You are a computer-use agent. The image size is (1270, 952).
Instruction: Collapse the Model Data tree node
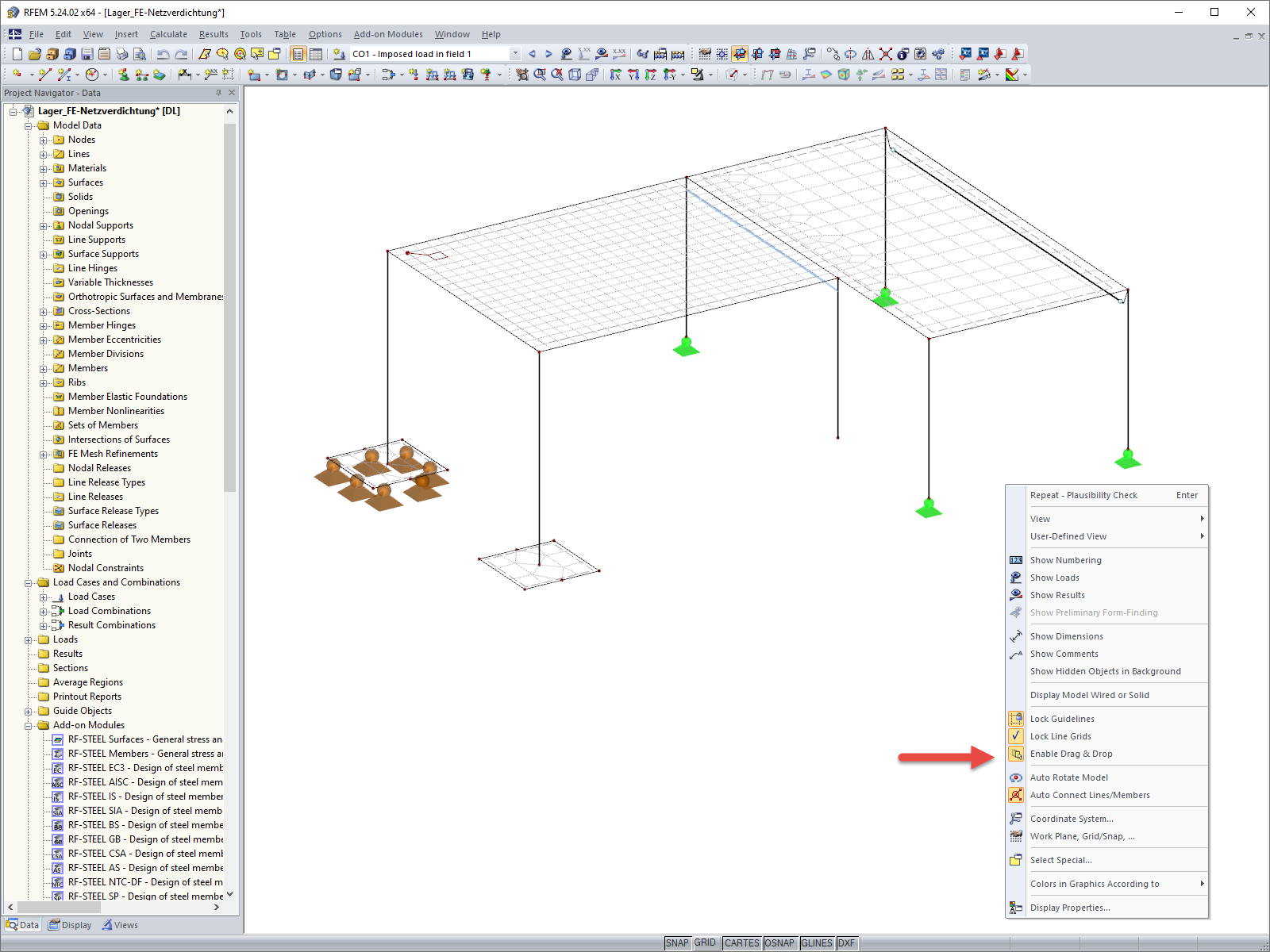click(29, 125)
